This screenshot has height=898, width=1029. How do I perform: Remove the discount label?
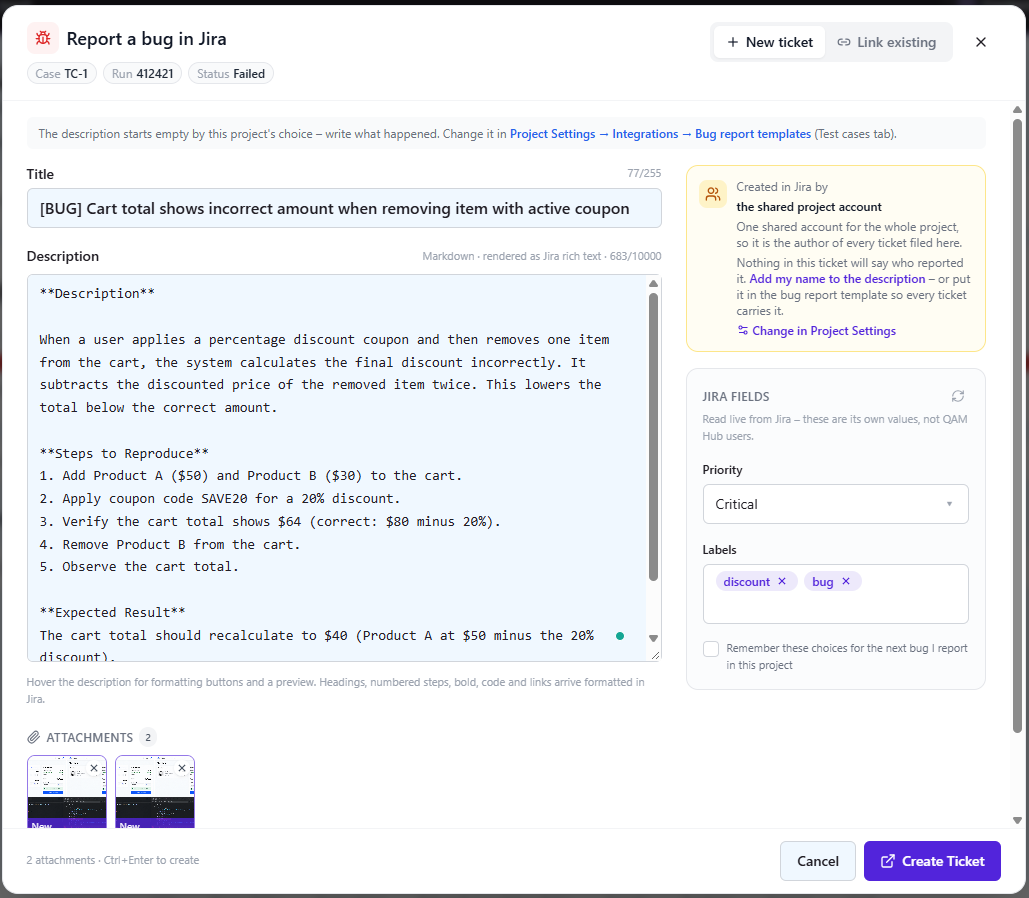[782, 581]
